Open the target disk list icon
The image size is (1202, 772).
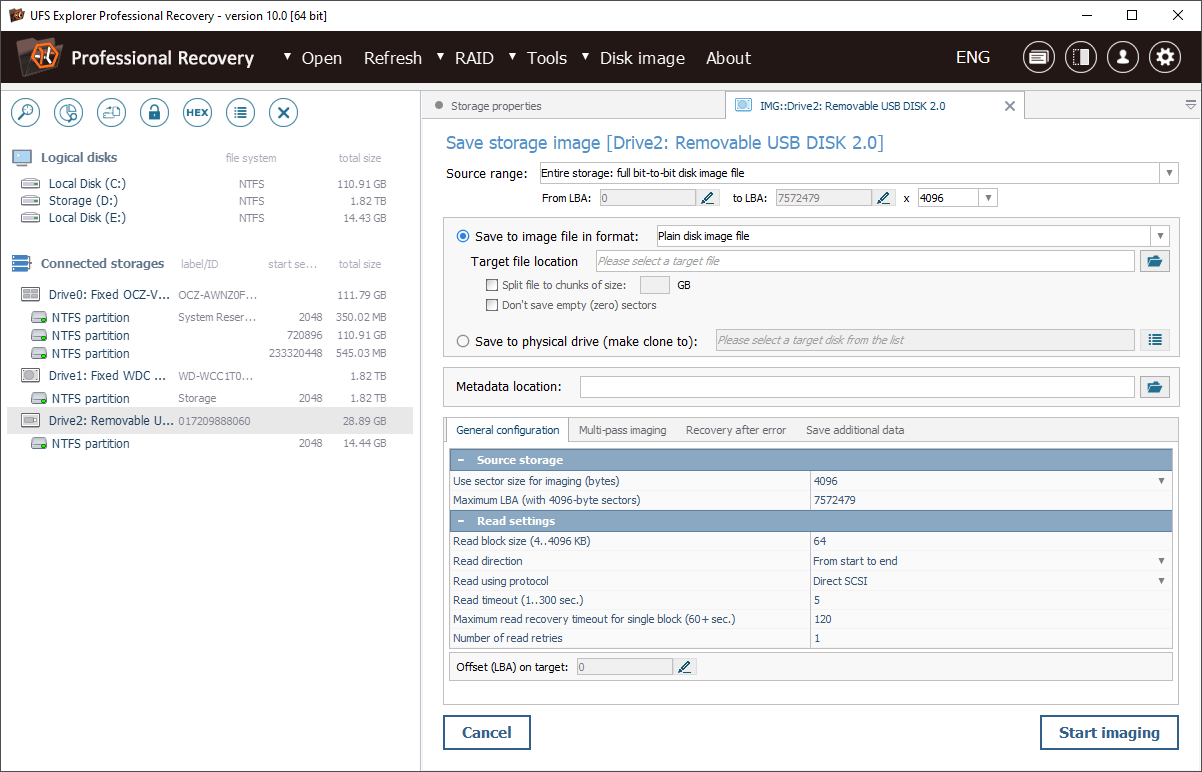click(1155, 340)
